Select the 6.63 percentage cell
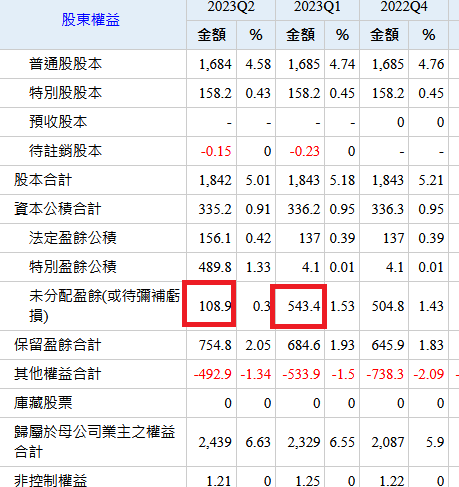 tap(258, 442)
